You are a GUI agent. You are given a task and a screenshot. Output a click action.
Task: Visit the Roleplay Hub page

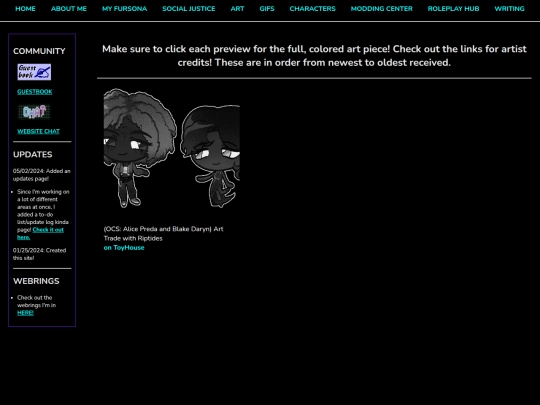[453, 9]
